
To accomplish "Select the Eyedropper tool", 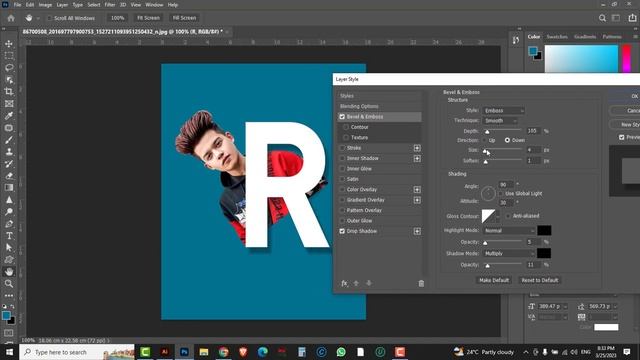I will (9, 116).
